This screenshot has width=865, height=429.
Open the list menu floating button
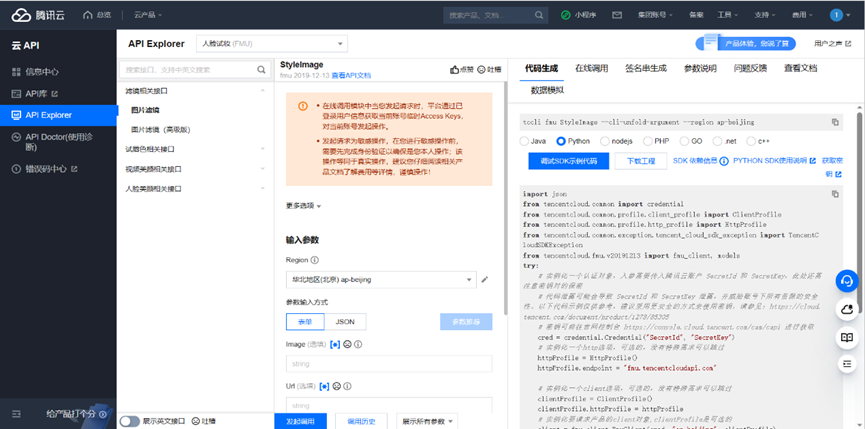coord(847,363)
